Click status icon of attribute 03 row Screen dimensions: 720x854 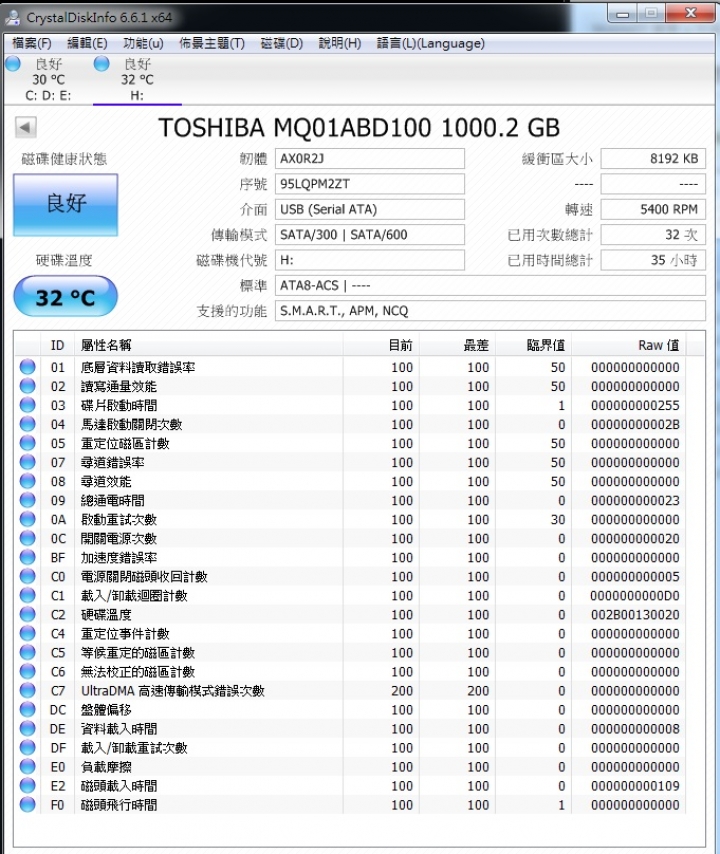point(27,405)
